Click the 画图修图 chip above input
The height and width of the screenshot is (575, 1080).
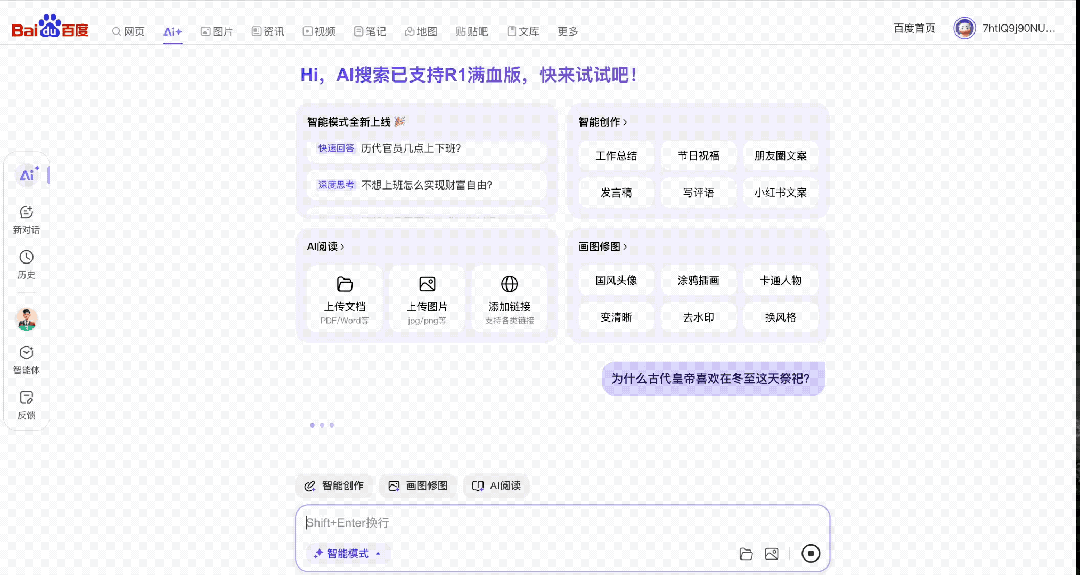pos(418,485)
